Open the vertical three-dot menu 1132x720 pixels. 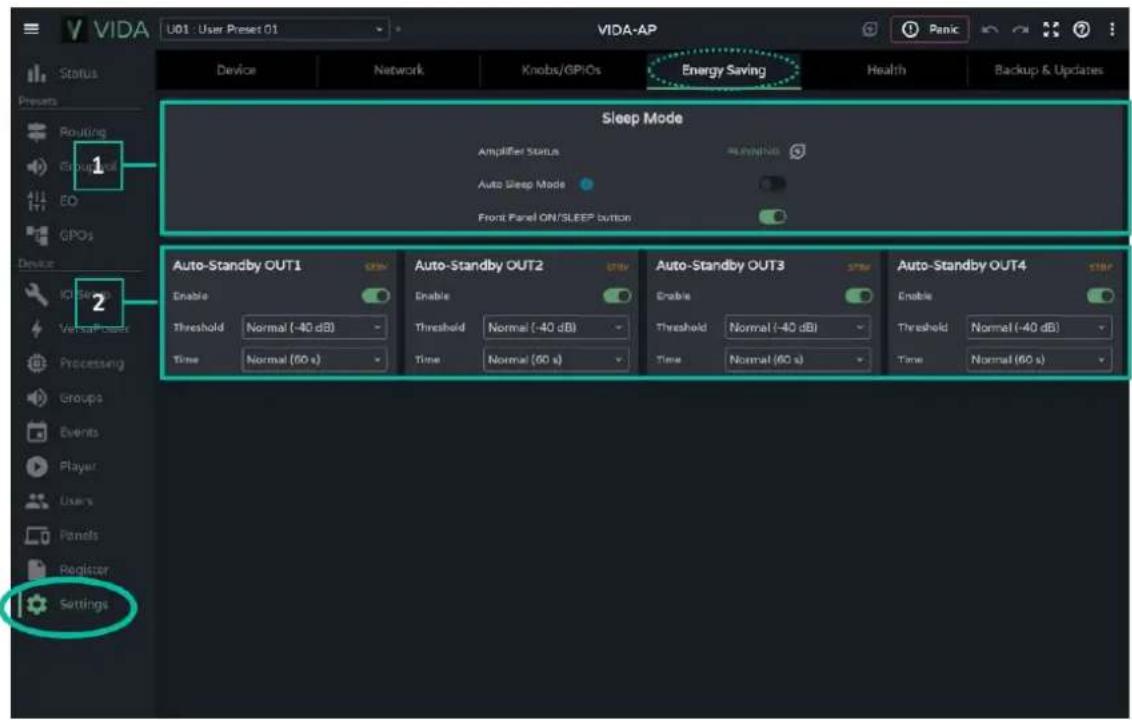[x=1112, y=30]
